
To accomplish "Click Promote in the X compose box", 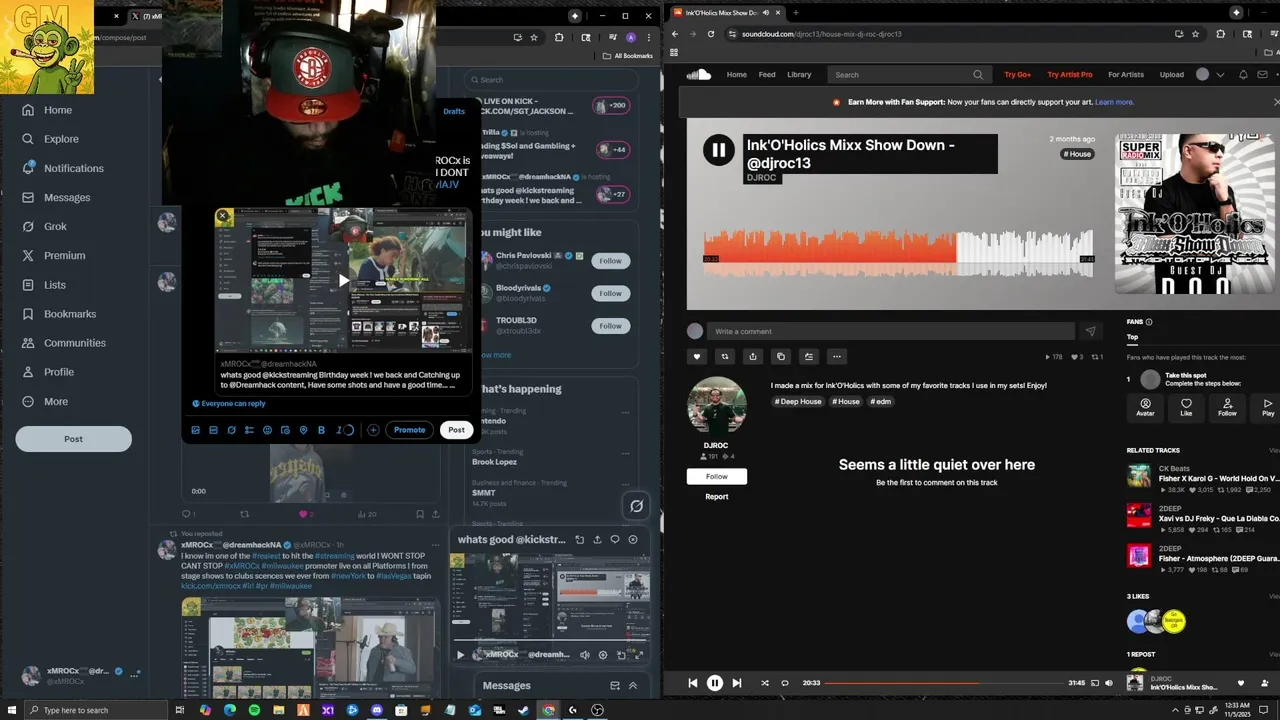I will point(409,430).
